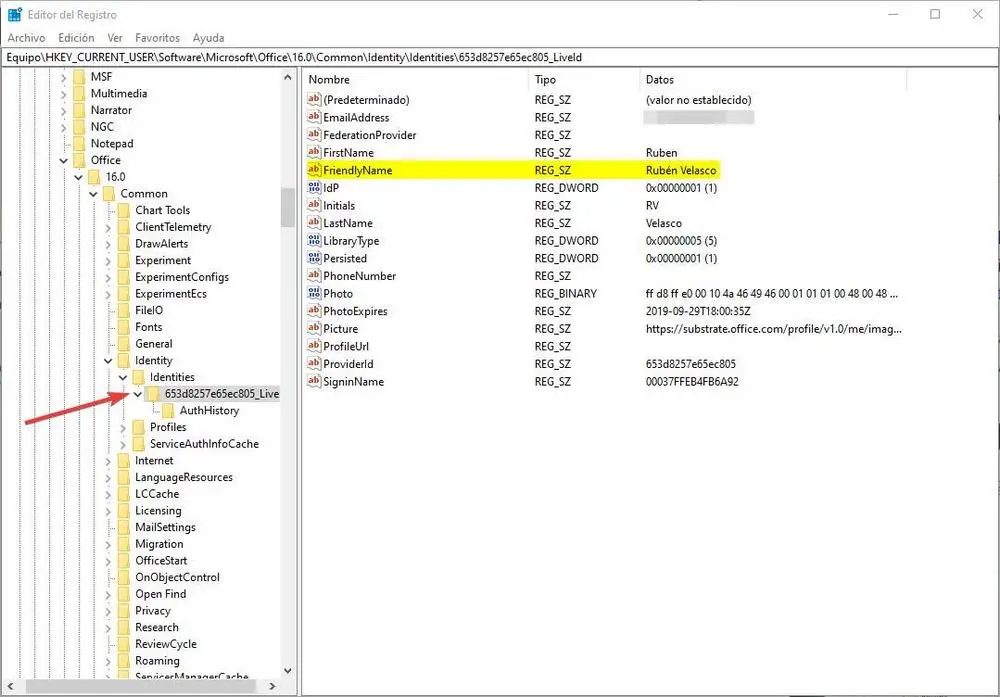Image resolution: width=1000 pixels, height=697 pixels.
Task: Select the OnObjectControl key
Action: click(x=177, y=577)
